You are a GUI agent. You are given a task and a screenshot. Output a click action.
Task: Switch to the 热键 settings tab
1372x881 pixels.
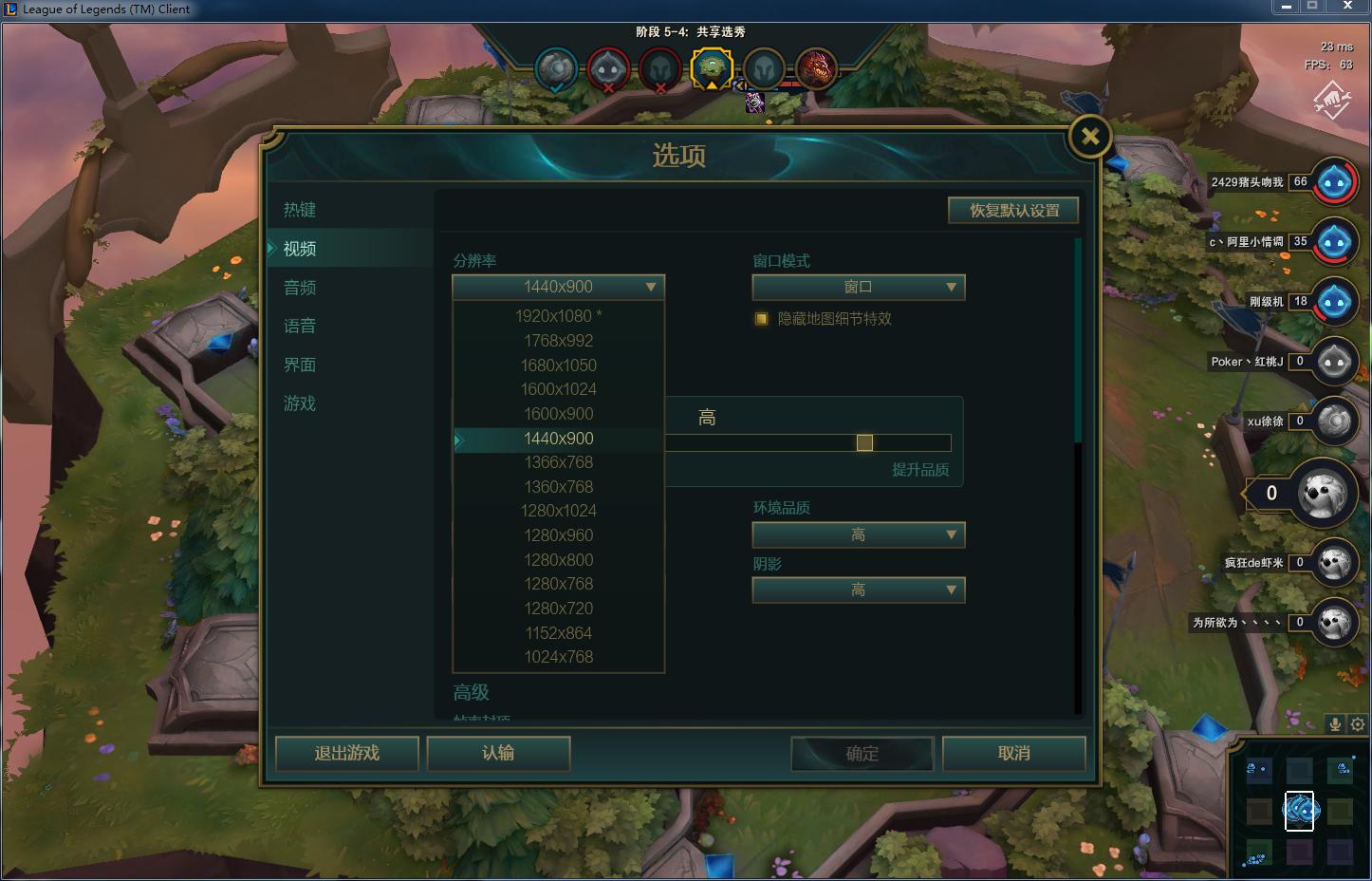click(300, 210)
